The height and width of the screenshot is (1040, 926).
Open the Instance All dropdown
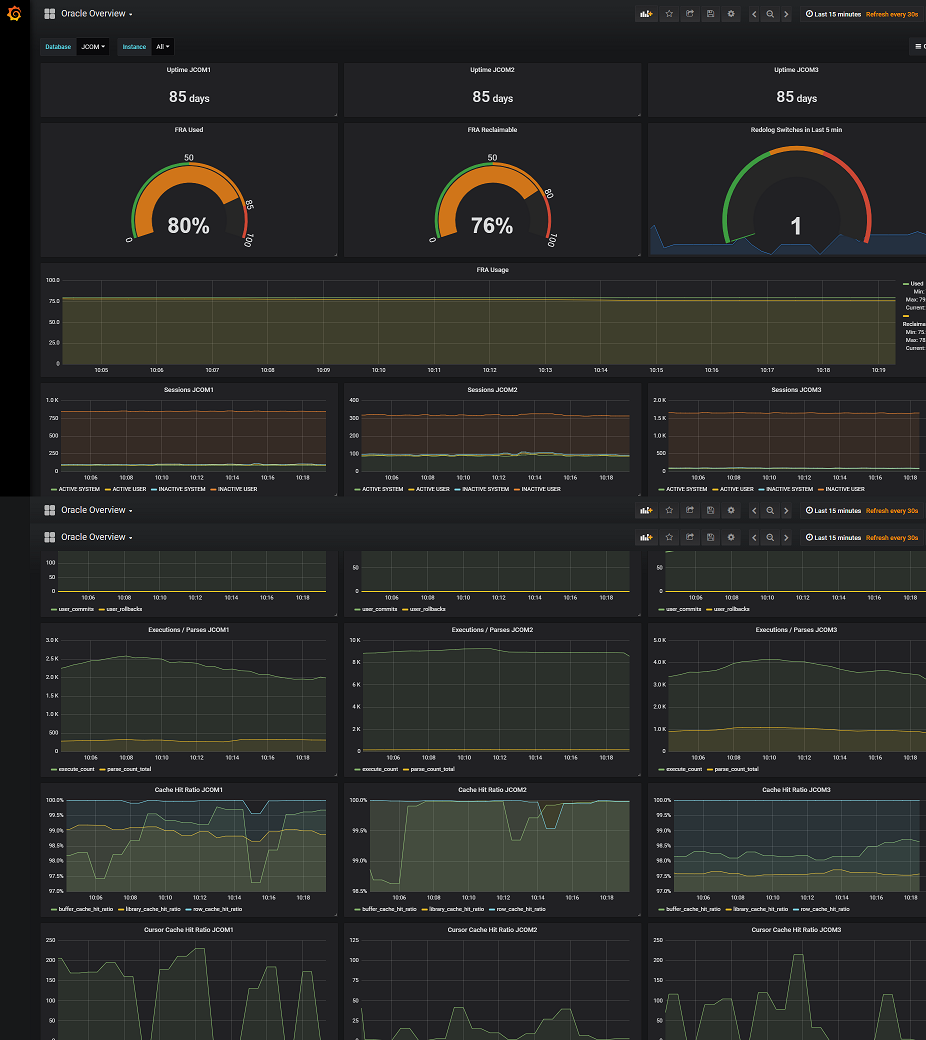pyautogui.click(x=163, y=46)
